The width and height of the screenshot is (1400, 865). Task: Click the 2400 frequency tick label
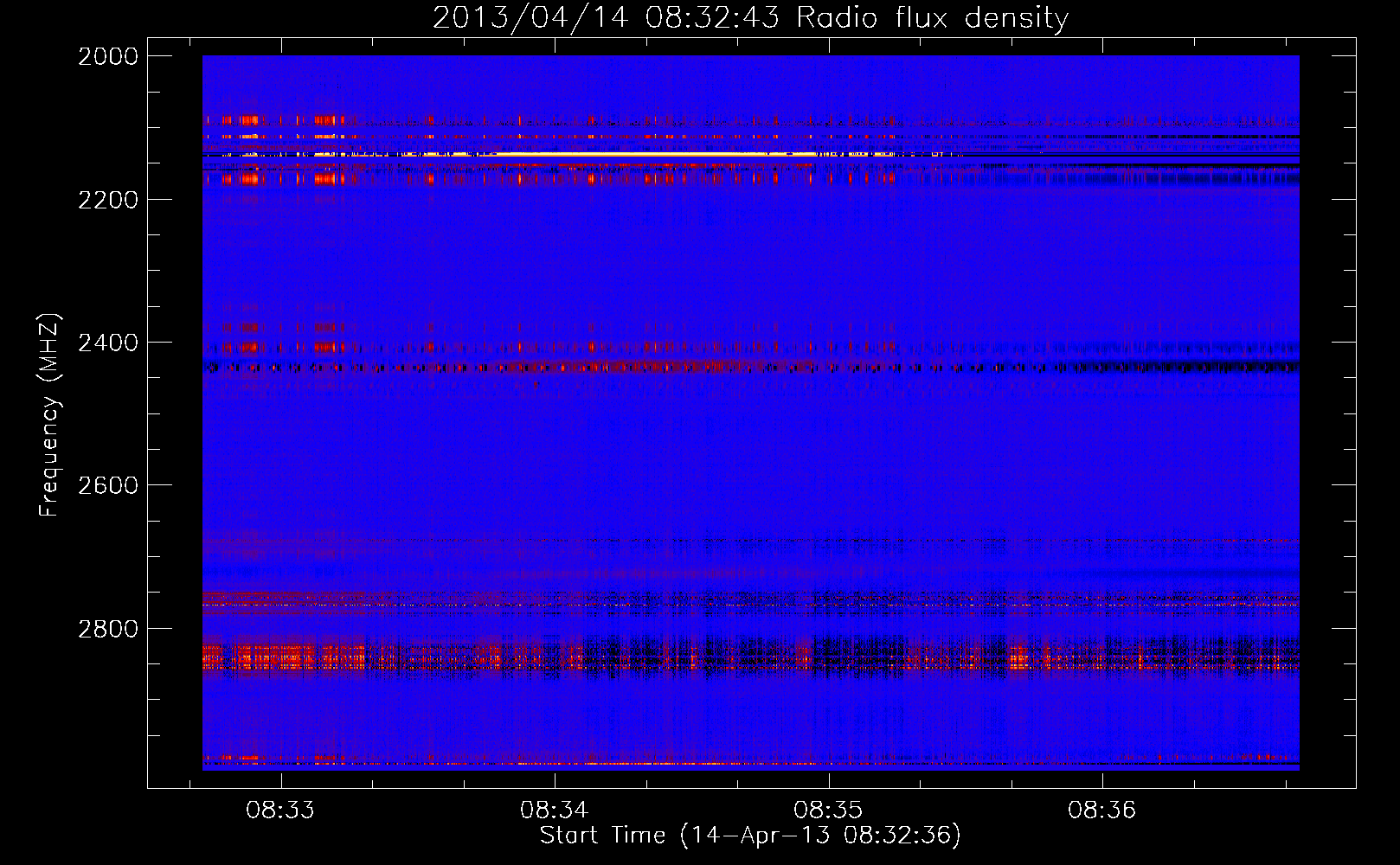(x=108, y=343)
